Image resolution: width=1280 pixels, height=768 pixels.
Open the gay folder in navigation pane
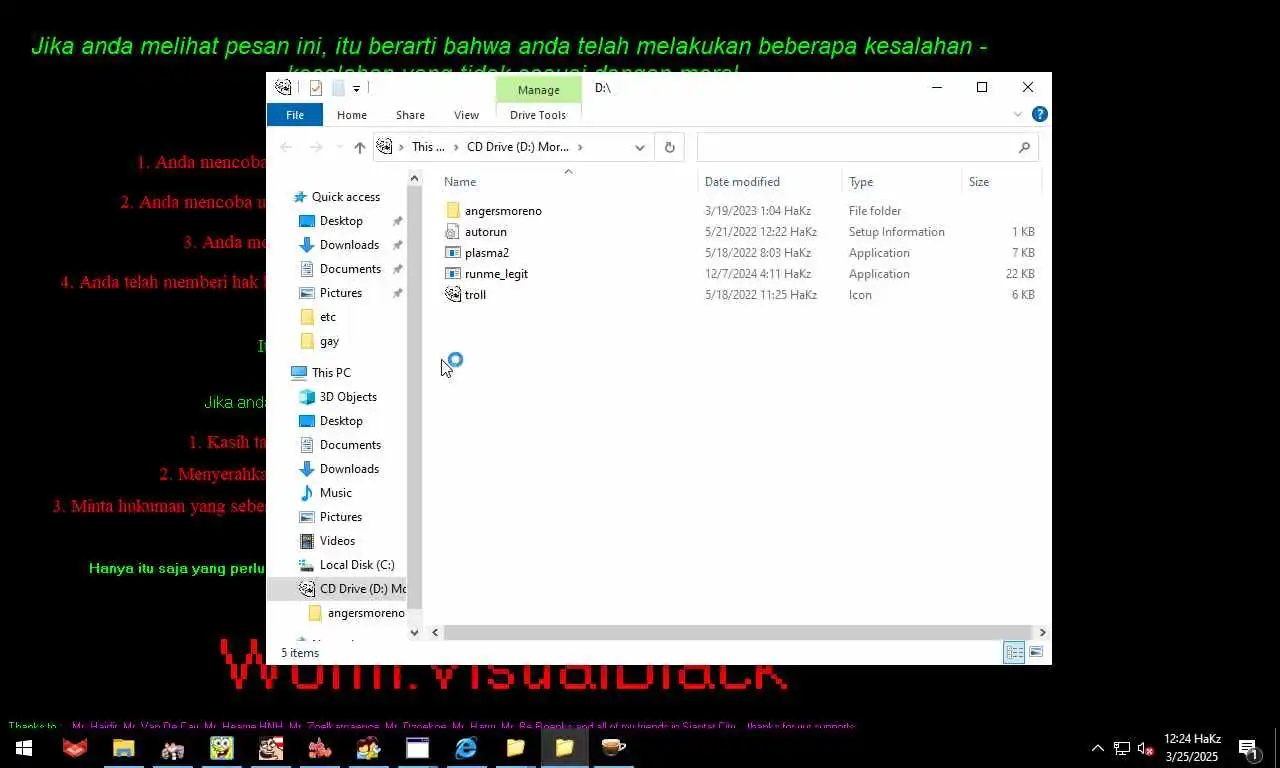[x=329, y=341]
